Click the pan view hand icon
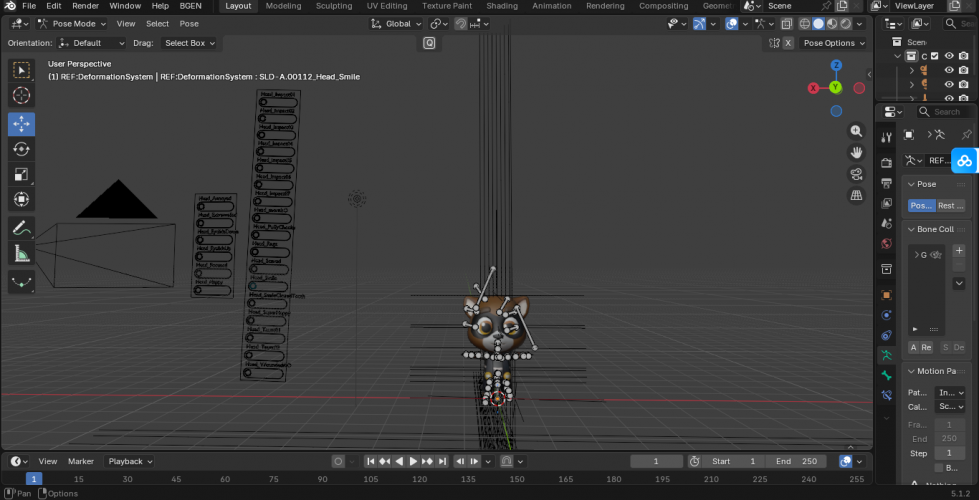The width and height of the screenshot is (979, 500). tap(856, 152)
